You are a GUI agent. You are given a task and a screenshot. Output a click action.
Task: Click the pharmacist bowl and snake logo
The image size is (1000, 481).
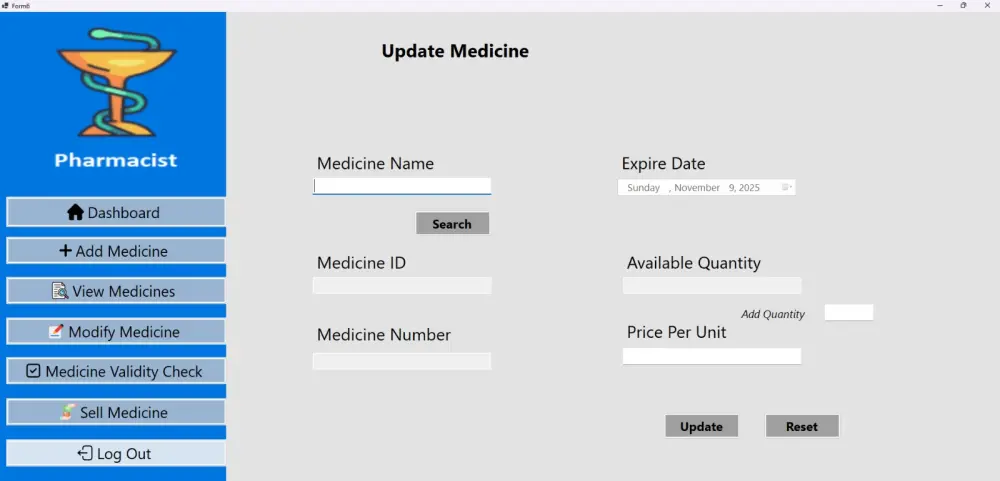[x=116, y=82]
